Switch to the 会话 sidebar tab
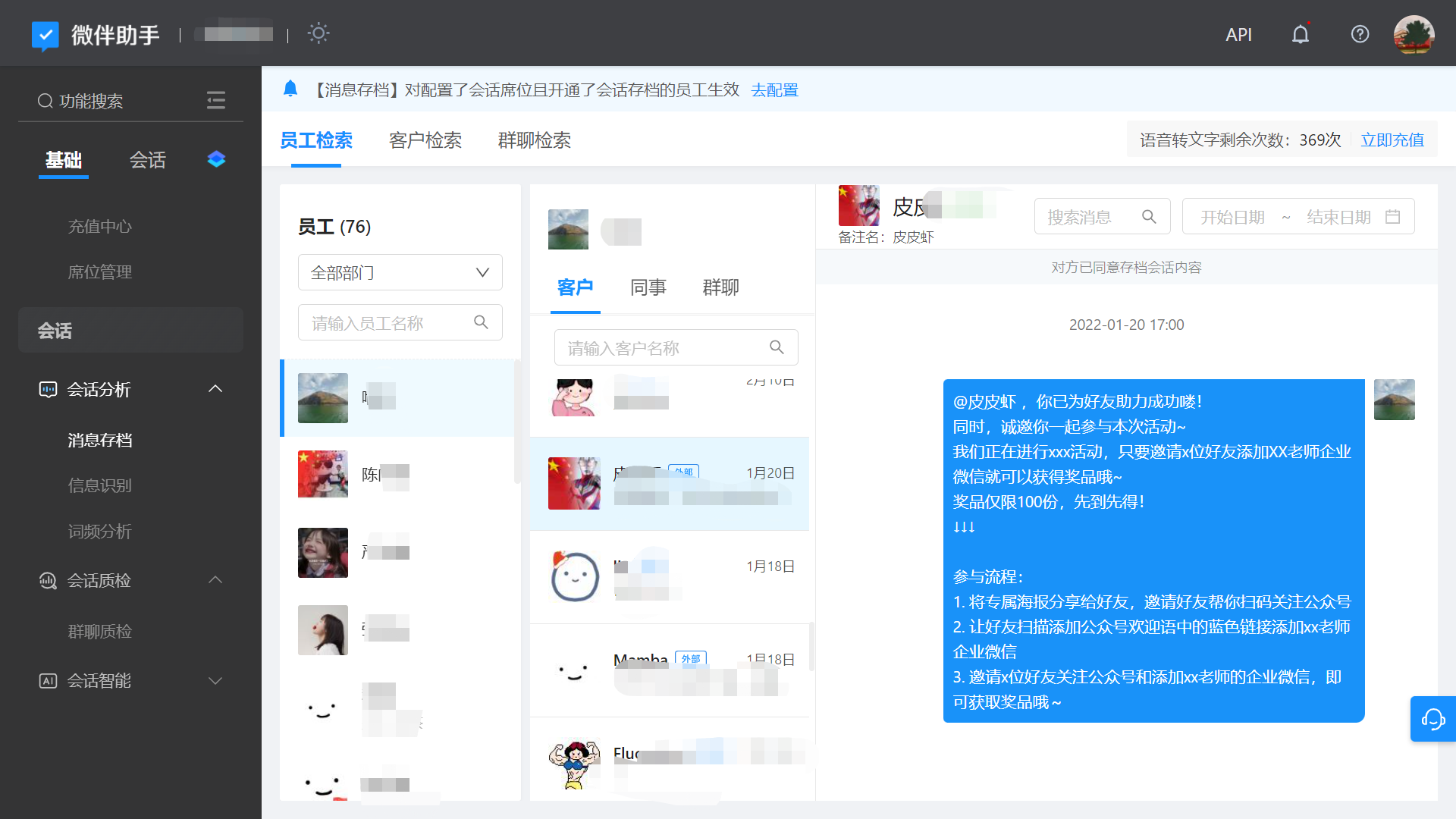Viewport: 1456px width, 819px height. 147,160
